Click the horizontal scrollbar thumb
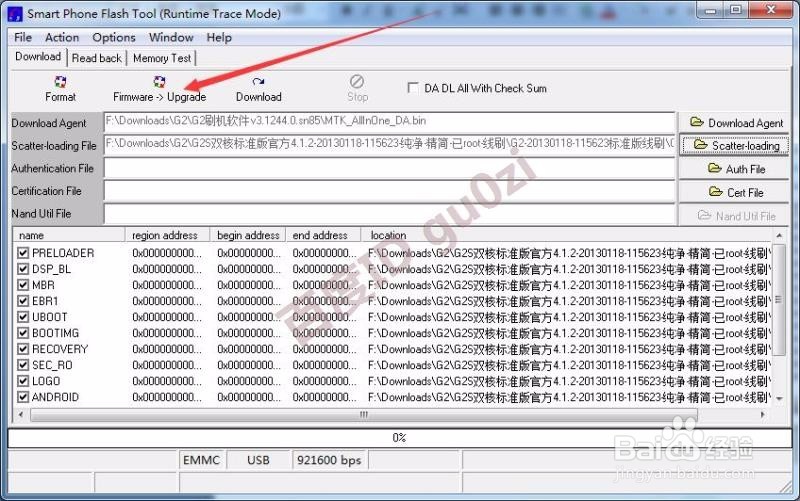The image size is (800, 501). click(364, 415)
